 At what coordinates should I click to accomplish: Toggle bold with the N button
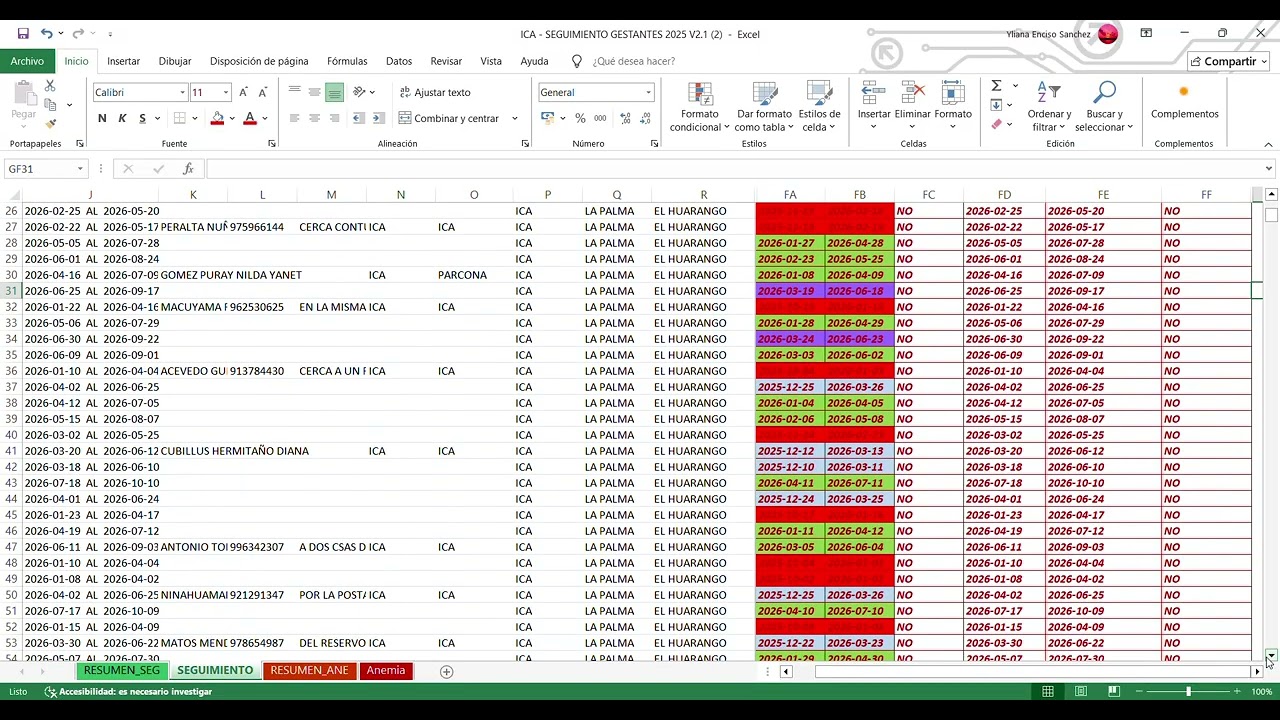102,118
